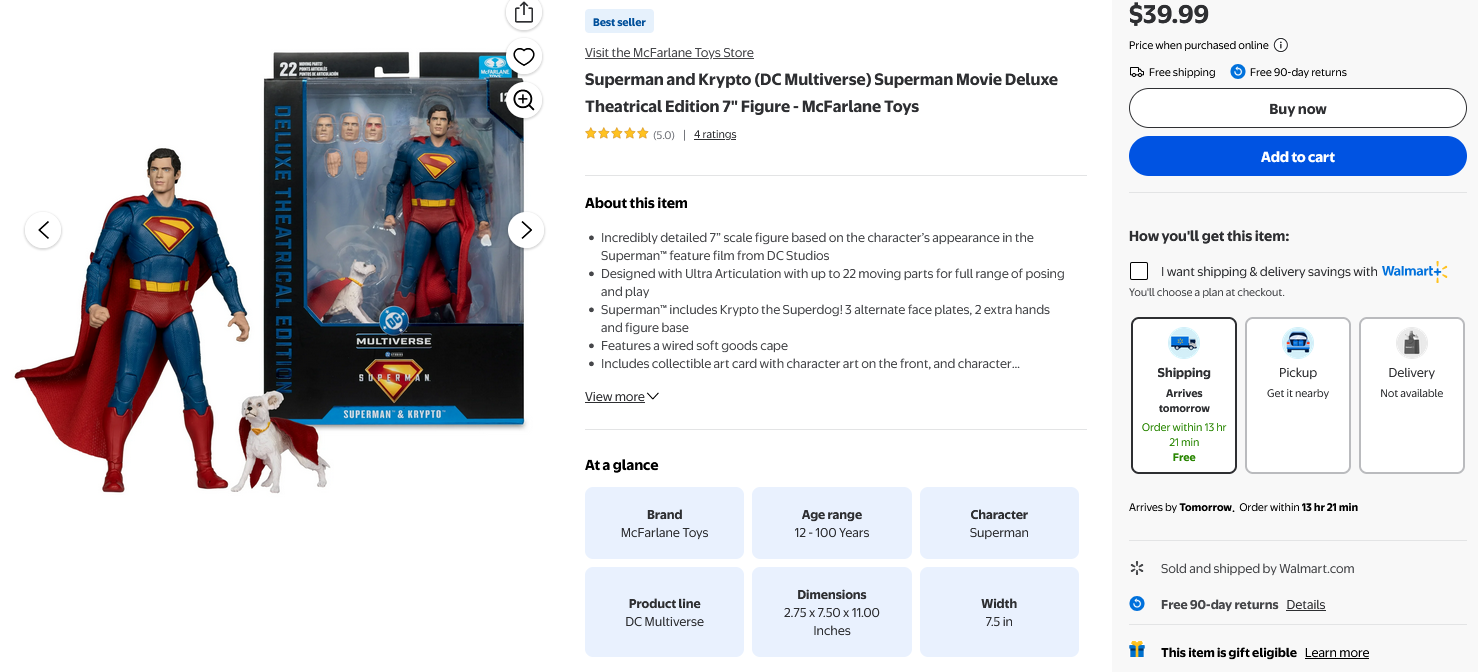Open the 4 ratings link
This screenshot has width=1478, height=672.
tap(715, 135)
